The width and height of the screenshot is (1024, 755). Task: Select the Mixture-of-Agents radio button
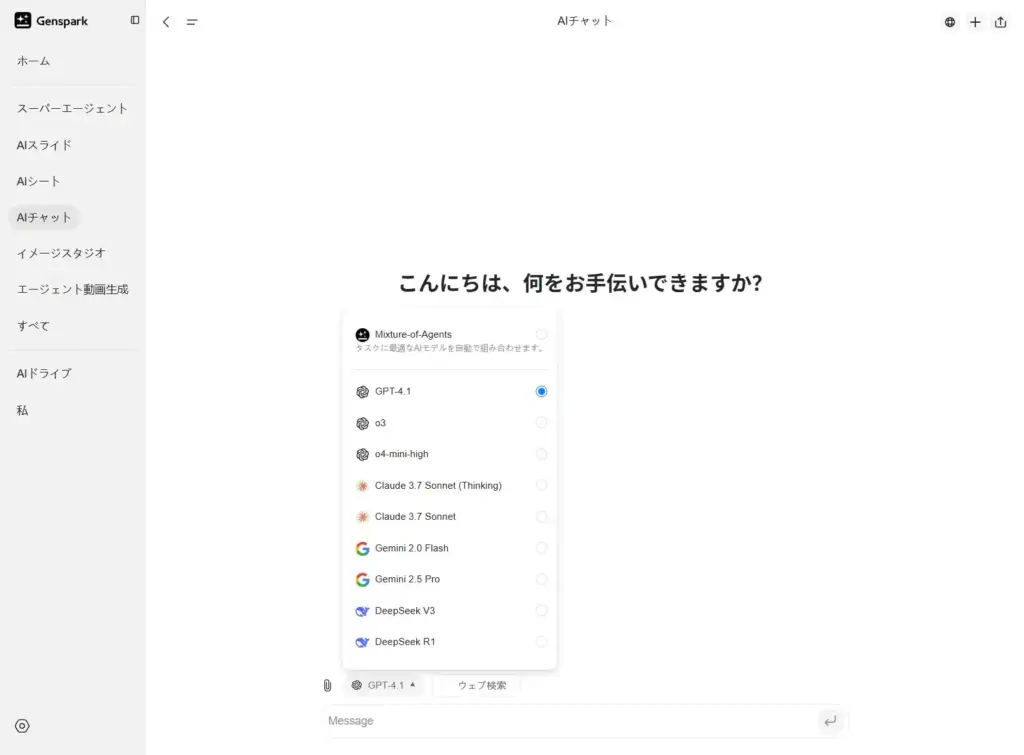click(541, 334)
